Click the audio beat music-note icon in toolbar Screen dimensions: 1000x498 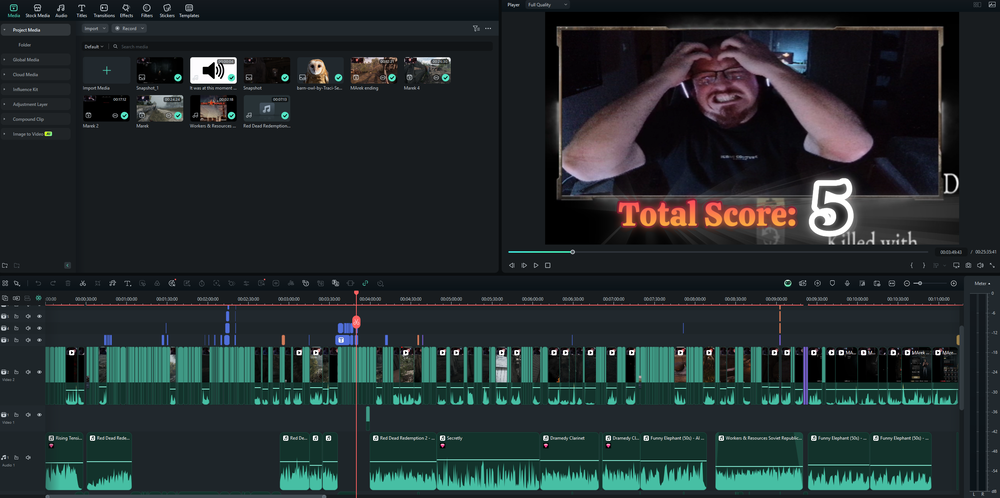pos(112,283)
